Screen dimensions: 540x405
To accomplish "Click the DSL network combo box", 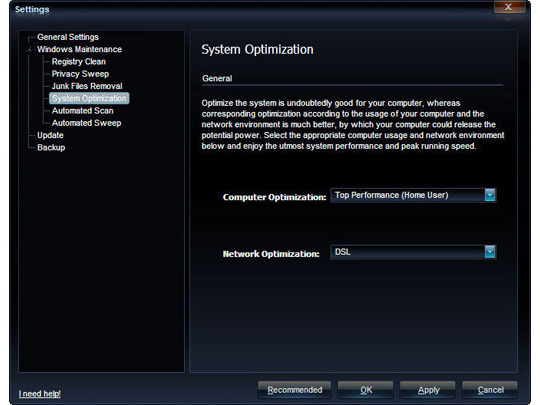I will 413,252.
